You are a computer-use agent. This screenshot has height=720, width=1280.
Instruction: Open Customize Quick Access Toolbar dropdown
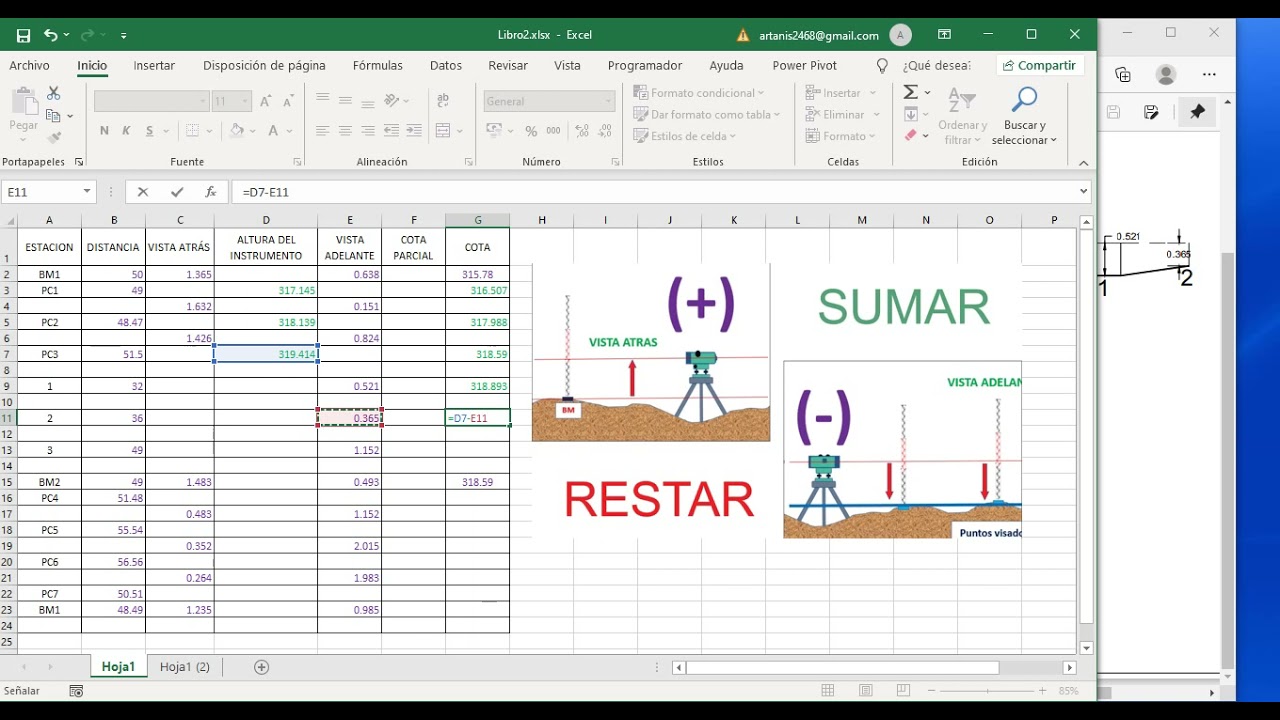point(124,35)
